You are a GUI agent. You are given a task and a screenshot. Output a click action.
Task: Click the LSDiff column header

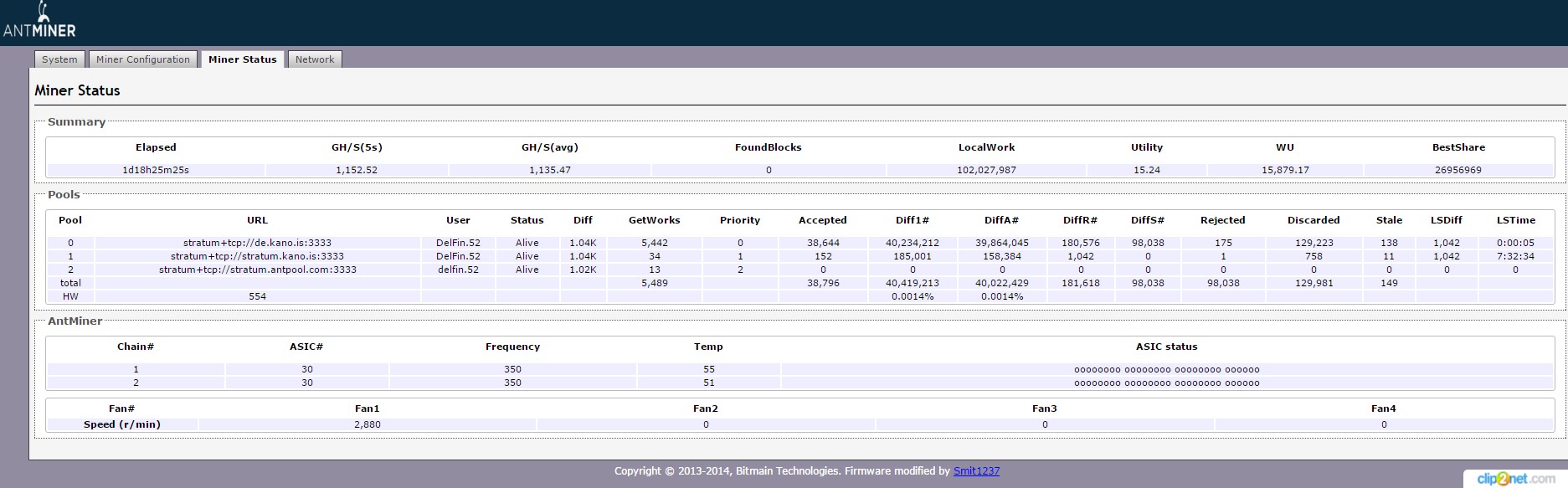coord(1447,220)
